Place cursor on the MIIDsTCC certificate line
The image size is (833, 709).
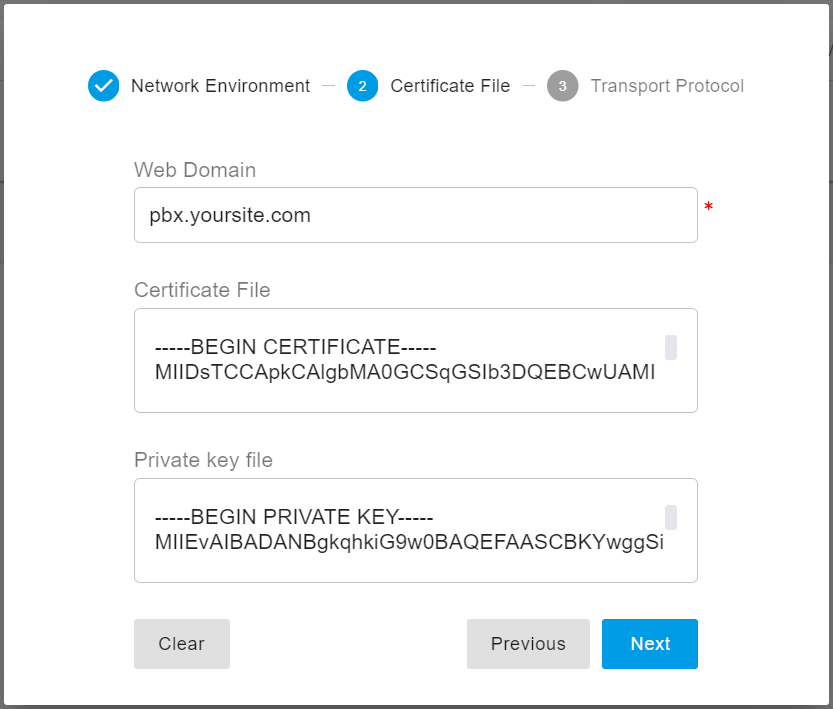click(x=405, y=373)
